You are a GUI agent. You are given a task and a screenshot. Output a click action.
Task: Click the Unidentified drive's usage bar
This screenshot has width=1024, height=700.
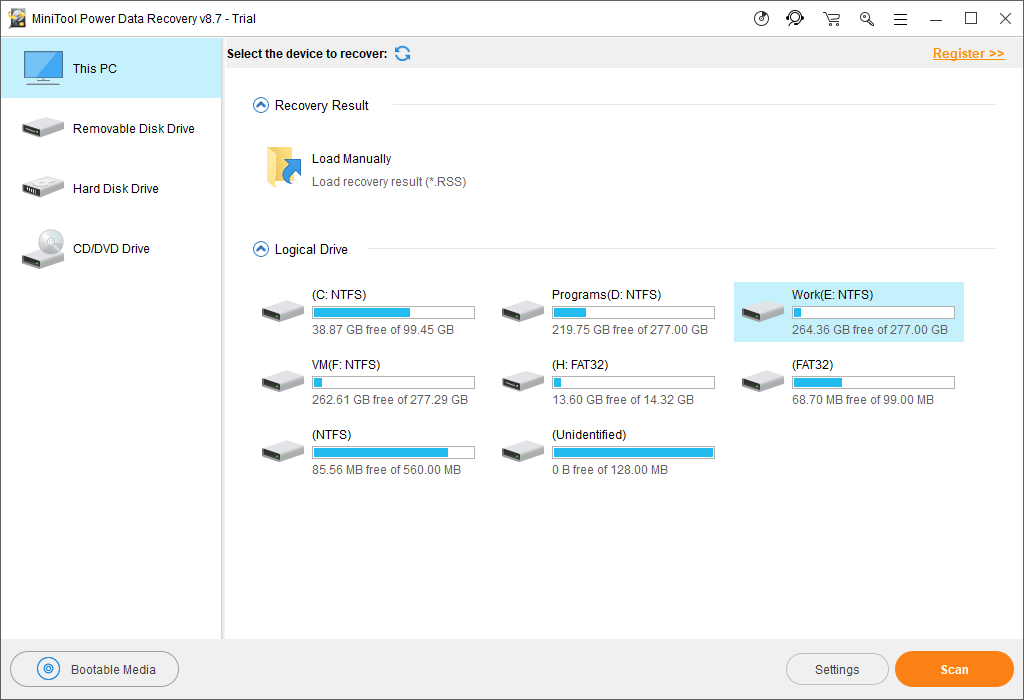[x=633, y=453]
